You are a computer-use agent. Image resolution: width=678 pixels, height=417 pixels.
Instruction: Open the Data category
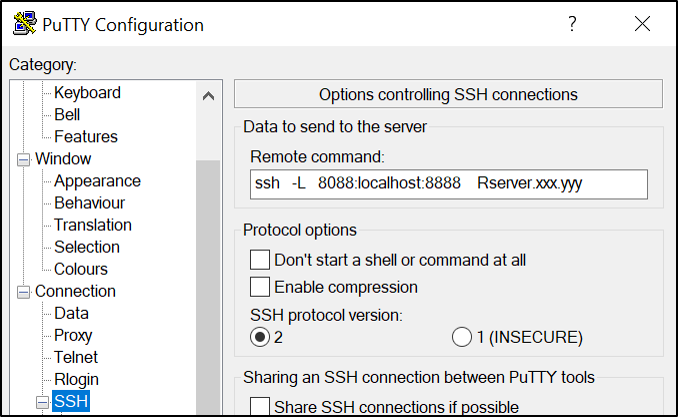pos(71,313)
